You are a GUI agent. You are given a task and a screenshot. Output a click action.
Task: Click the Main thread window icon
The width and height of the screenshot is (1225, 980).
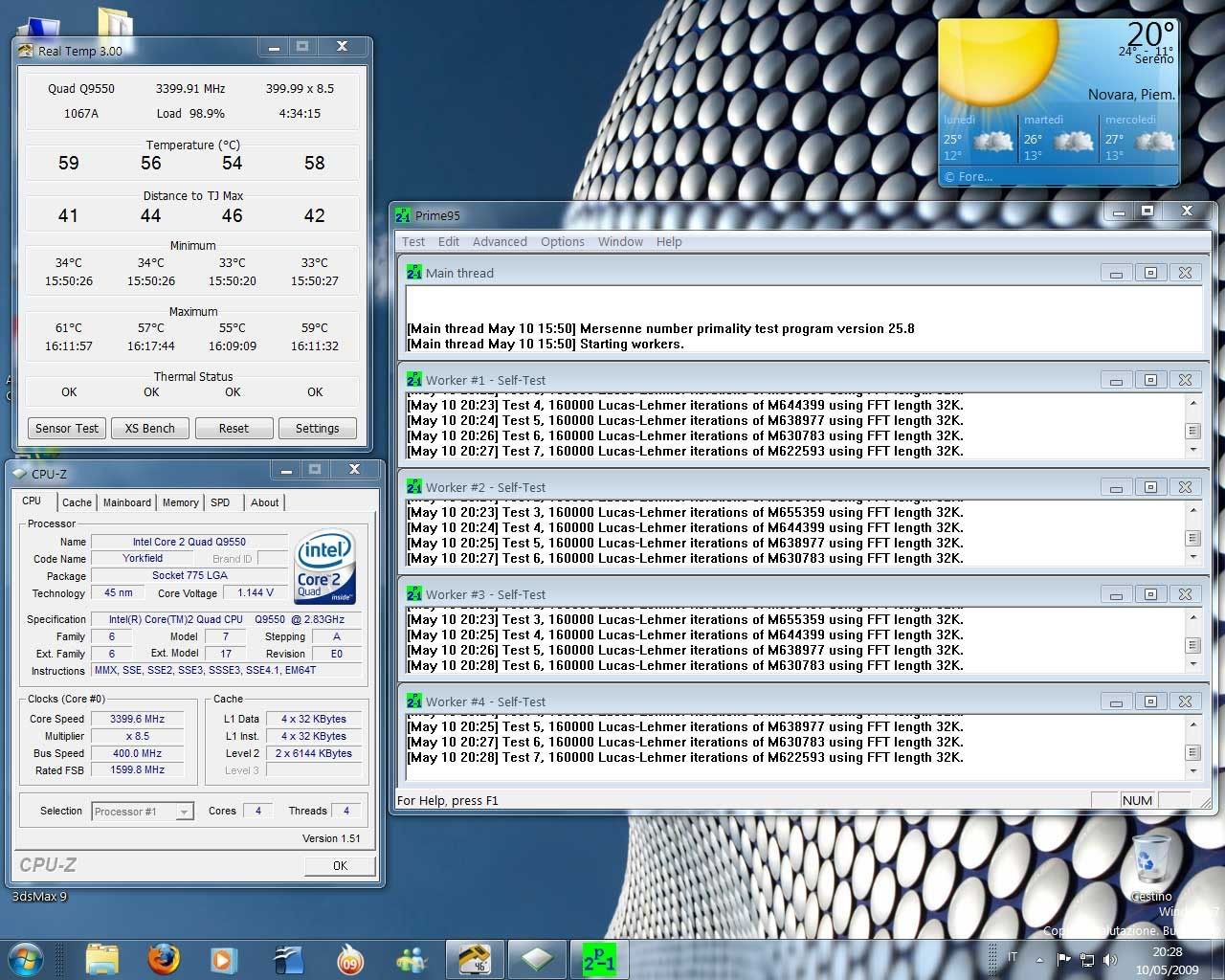coord(414,273)
